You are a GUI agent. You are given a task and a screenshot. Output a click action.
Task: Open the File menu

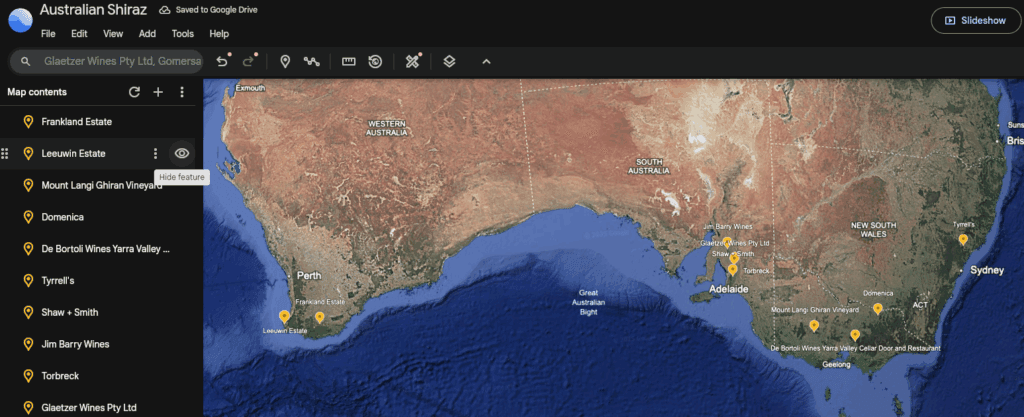(x=48, y=33)
